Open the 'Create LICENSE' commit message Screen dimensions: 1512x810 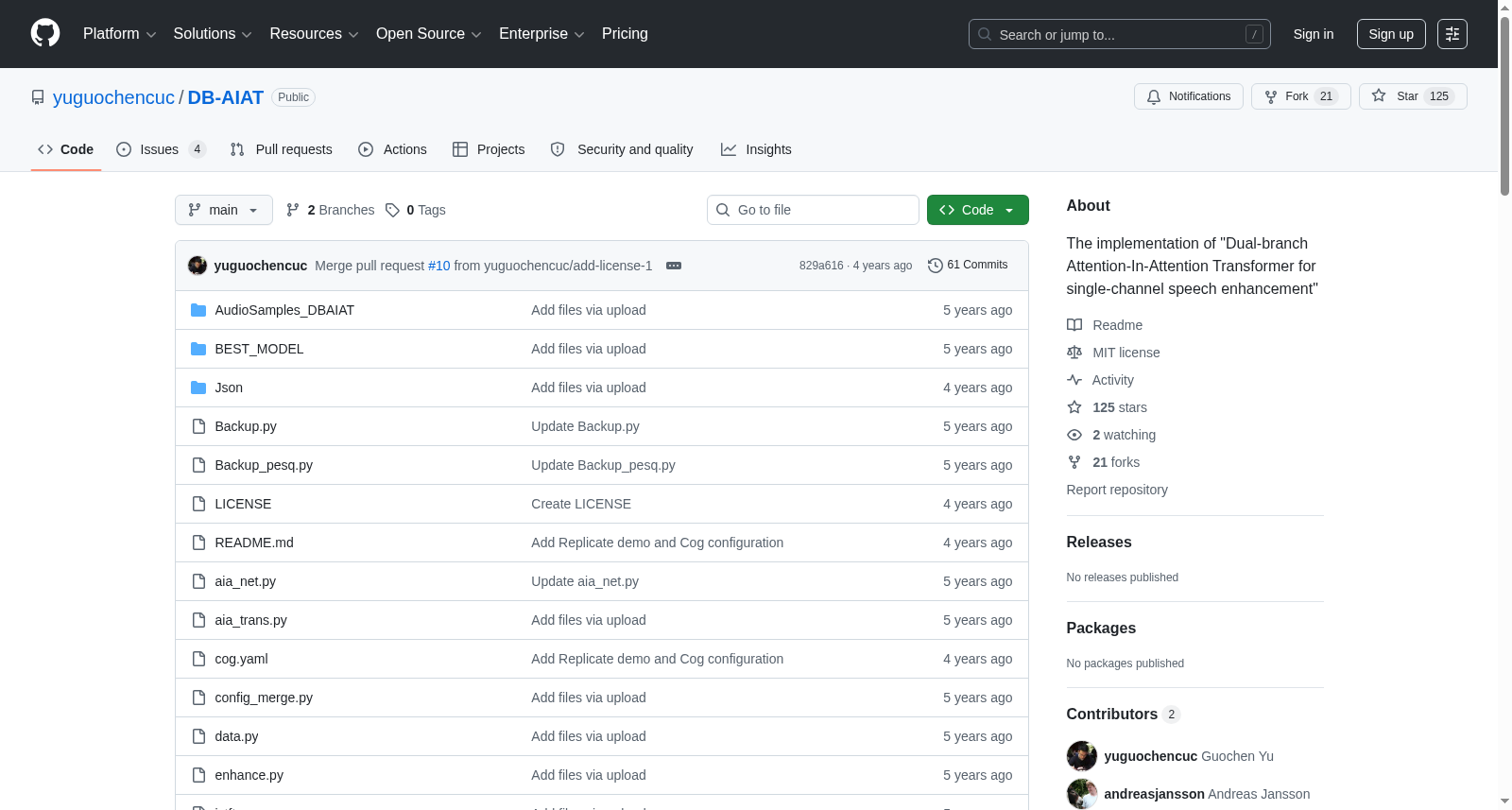(581, 504)
